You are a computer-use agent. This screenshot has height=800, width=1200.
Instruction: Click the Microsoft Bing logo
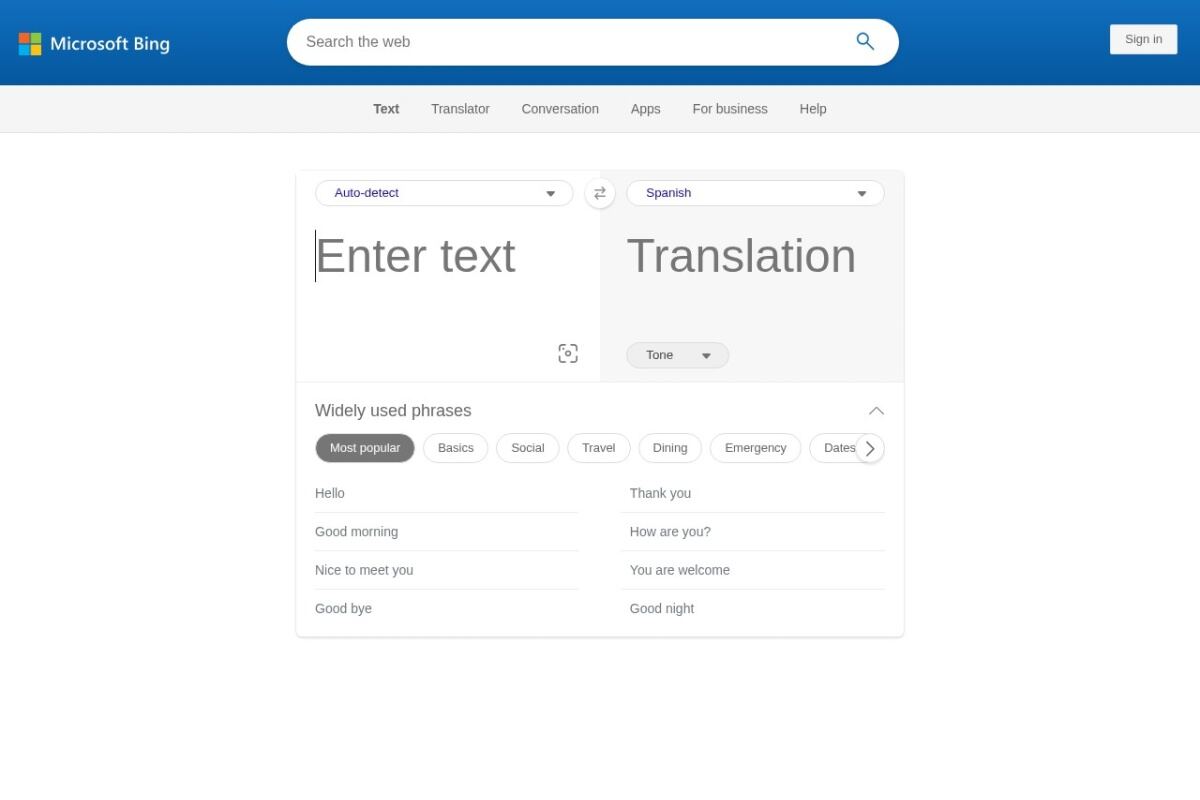94,43
